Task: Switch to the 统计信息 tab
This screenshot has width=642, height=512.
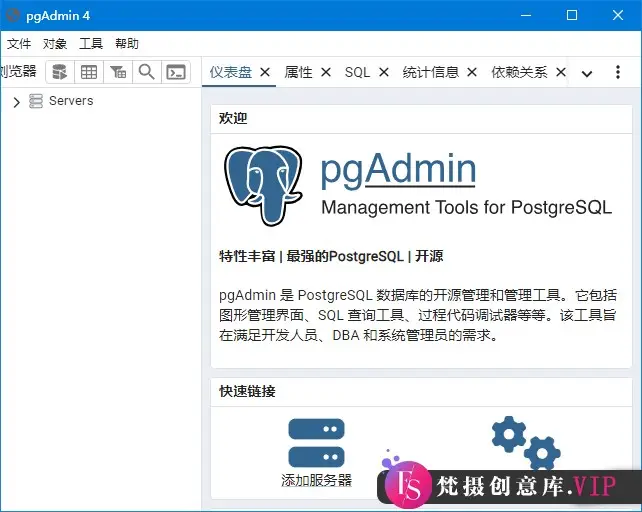Action: click(x=431, y=72)
